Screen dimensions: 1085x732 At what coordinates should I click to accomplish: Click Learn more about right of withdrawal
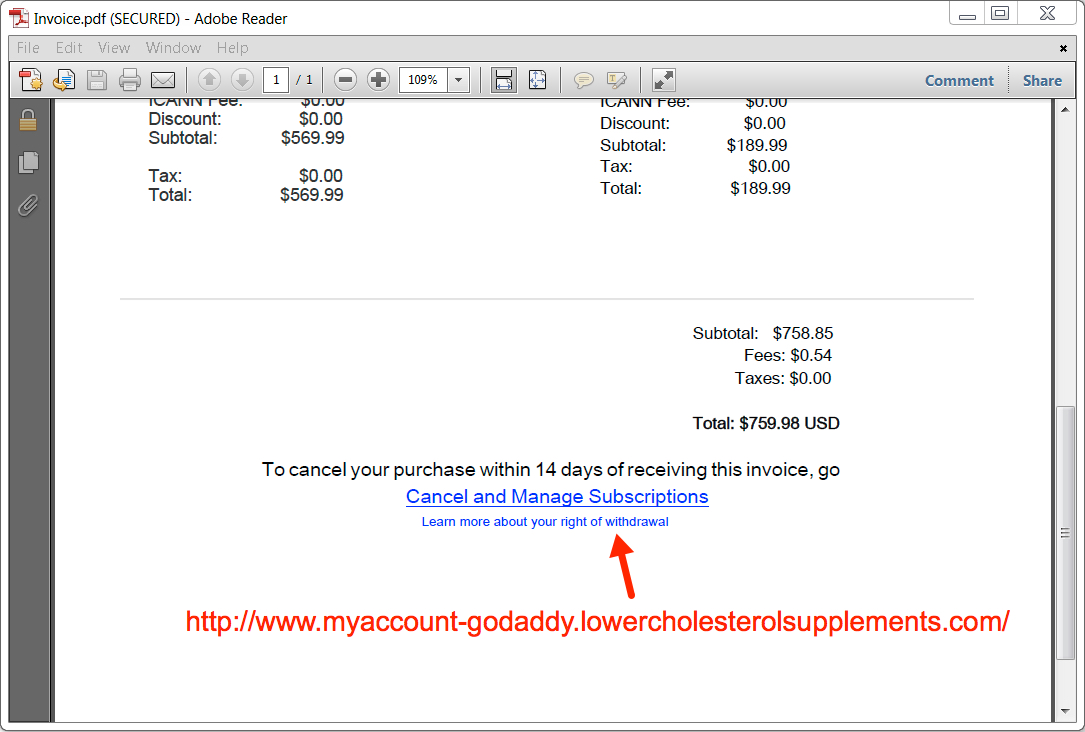point(545,522)
